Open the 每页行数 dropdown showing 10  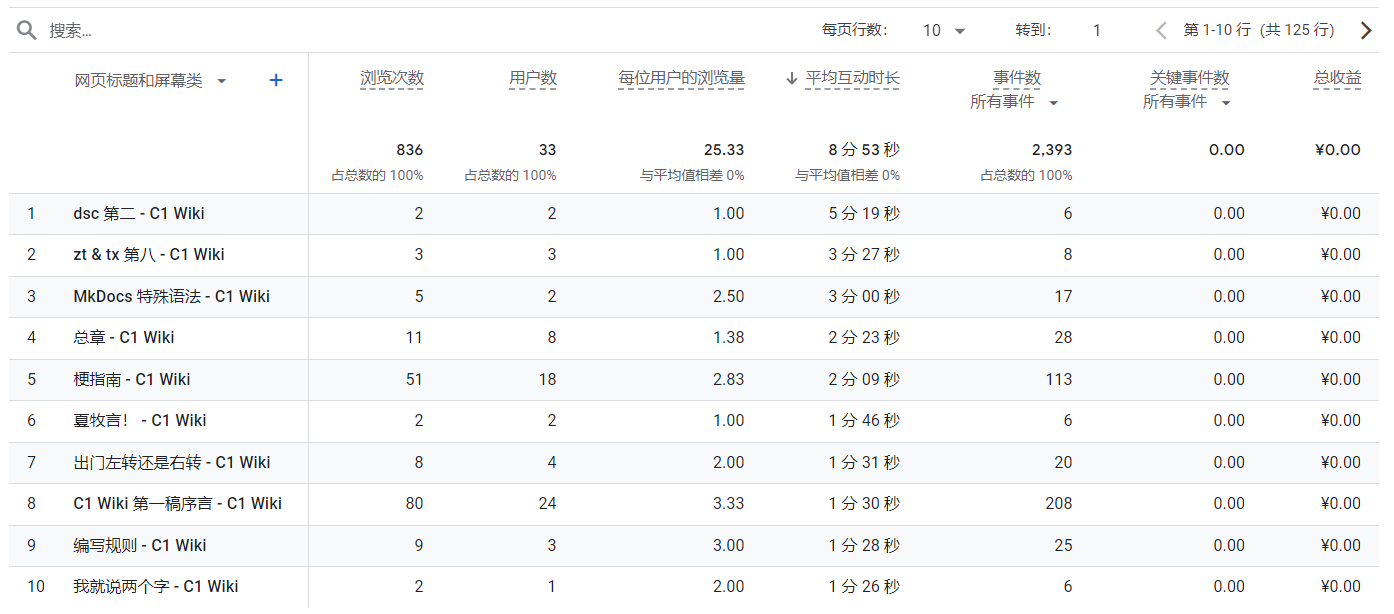coord(944,30)
